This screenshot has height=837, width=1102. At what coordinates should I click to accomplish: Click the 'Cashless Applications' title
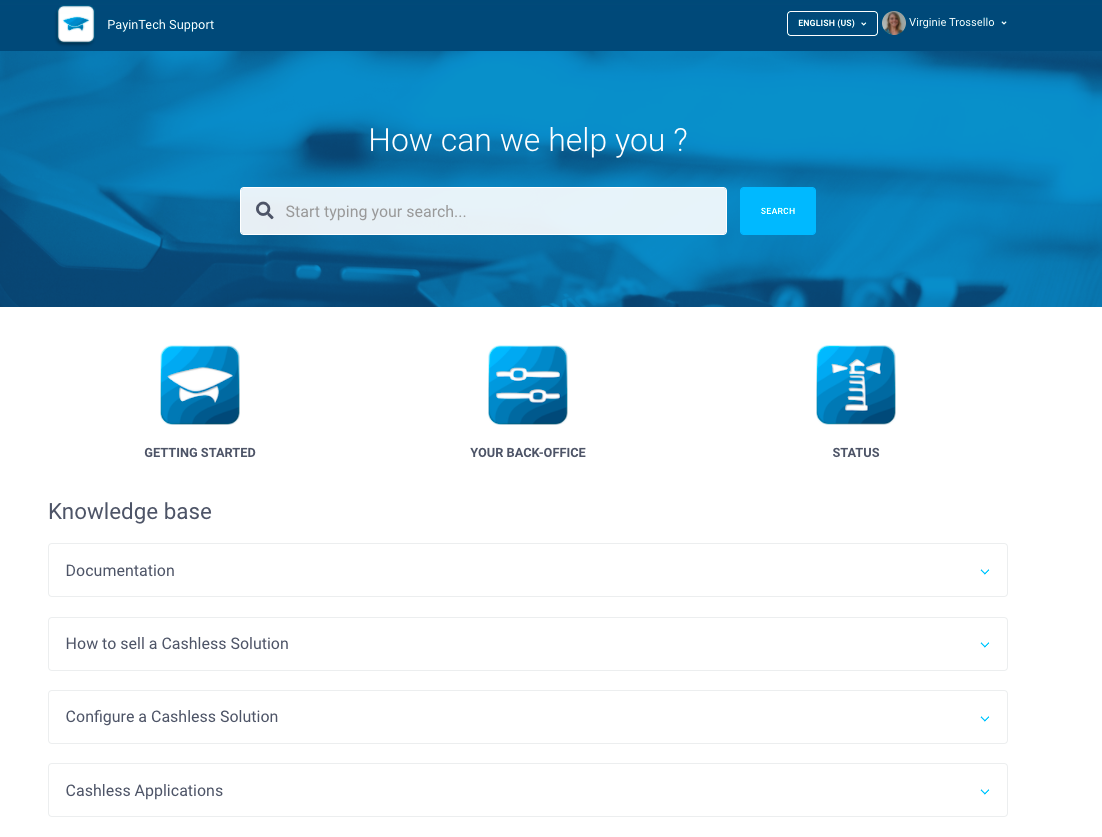coord(144,791)
